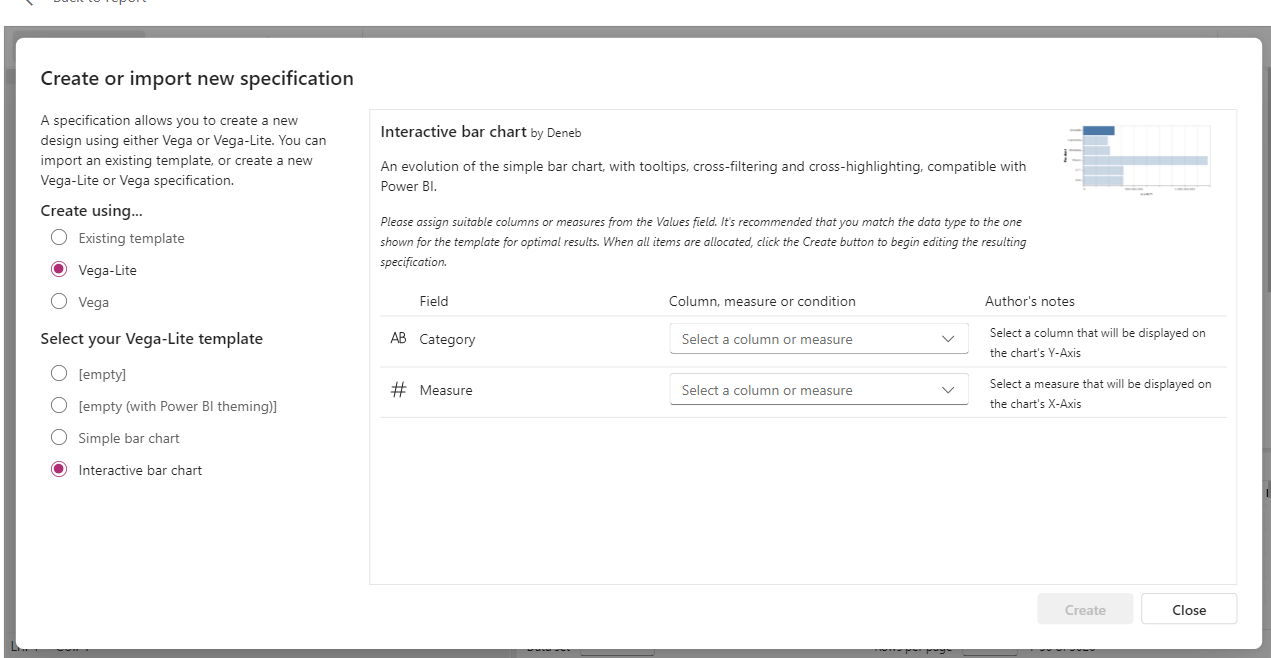Choose the Simple bar chart template
The width and height of the screenshot is (1271, 658).
point(58,437)
